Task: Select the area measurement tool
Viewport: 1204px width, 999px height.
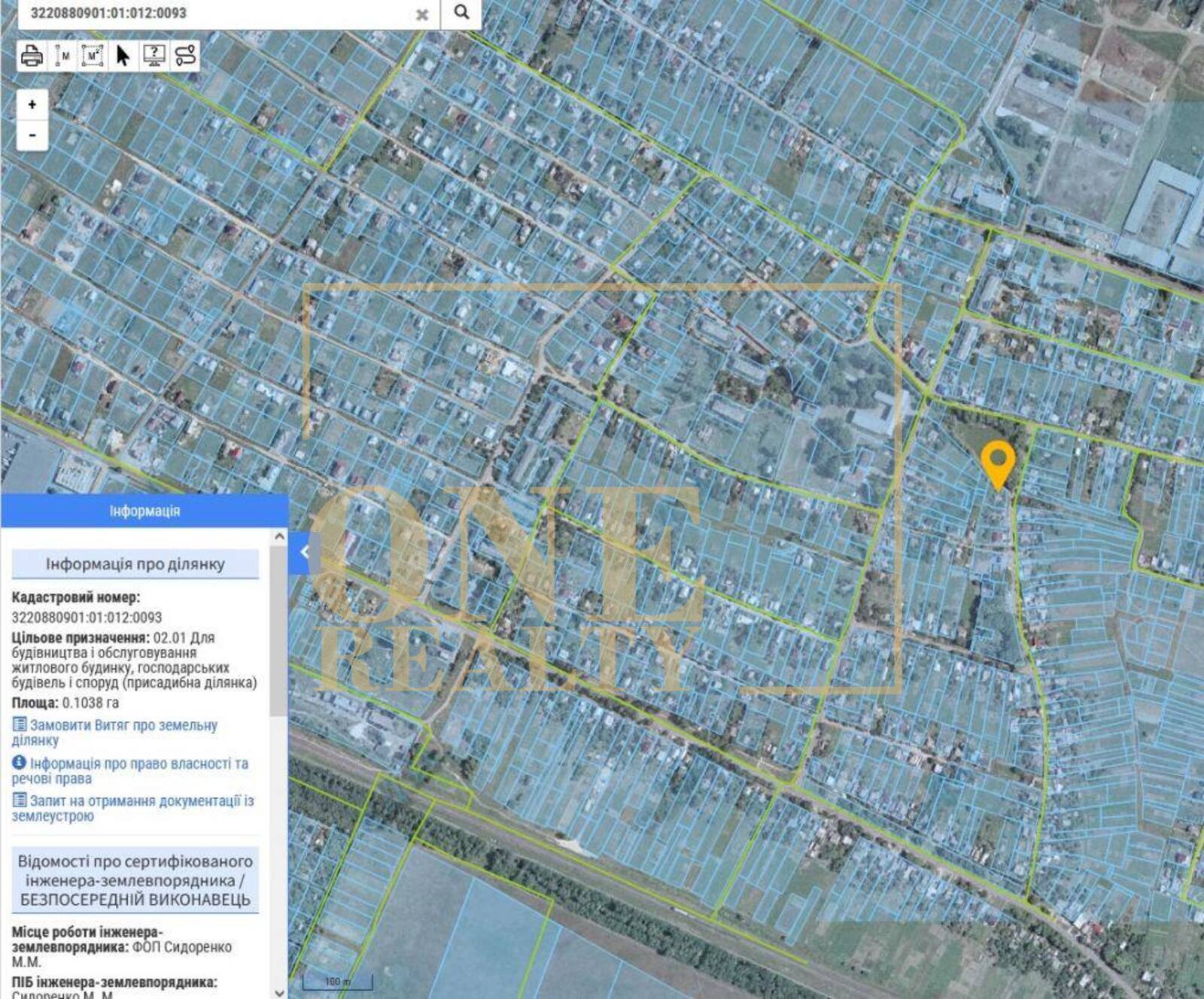Action: click(x=93, y=56)
